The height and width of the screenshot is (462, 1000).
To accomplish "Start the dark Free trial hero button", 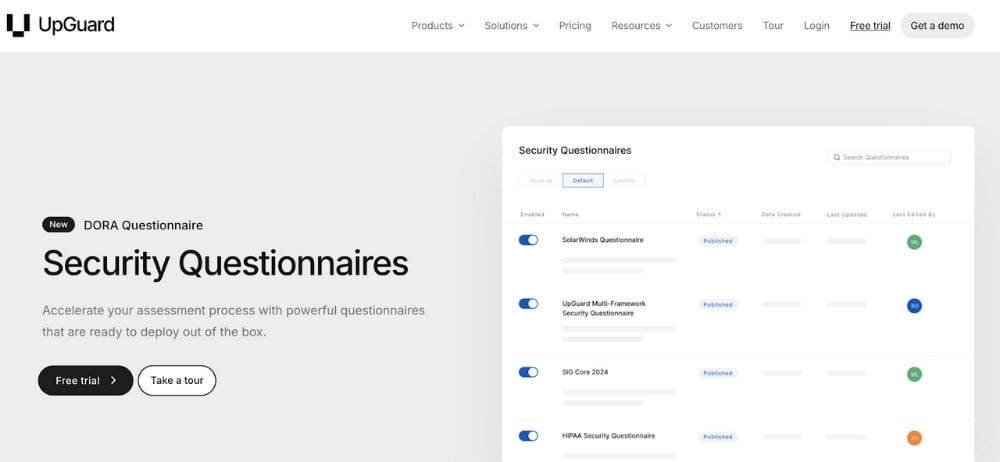I will coord(85,380).
